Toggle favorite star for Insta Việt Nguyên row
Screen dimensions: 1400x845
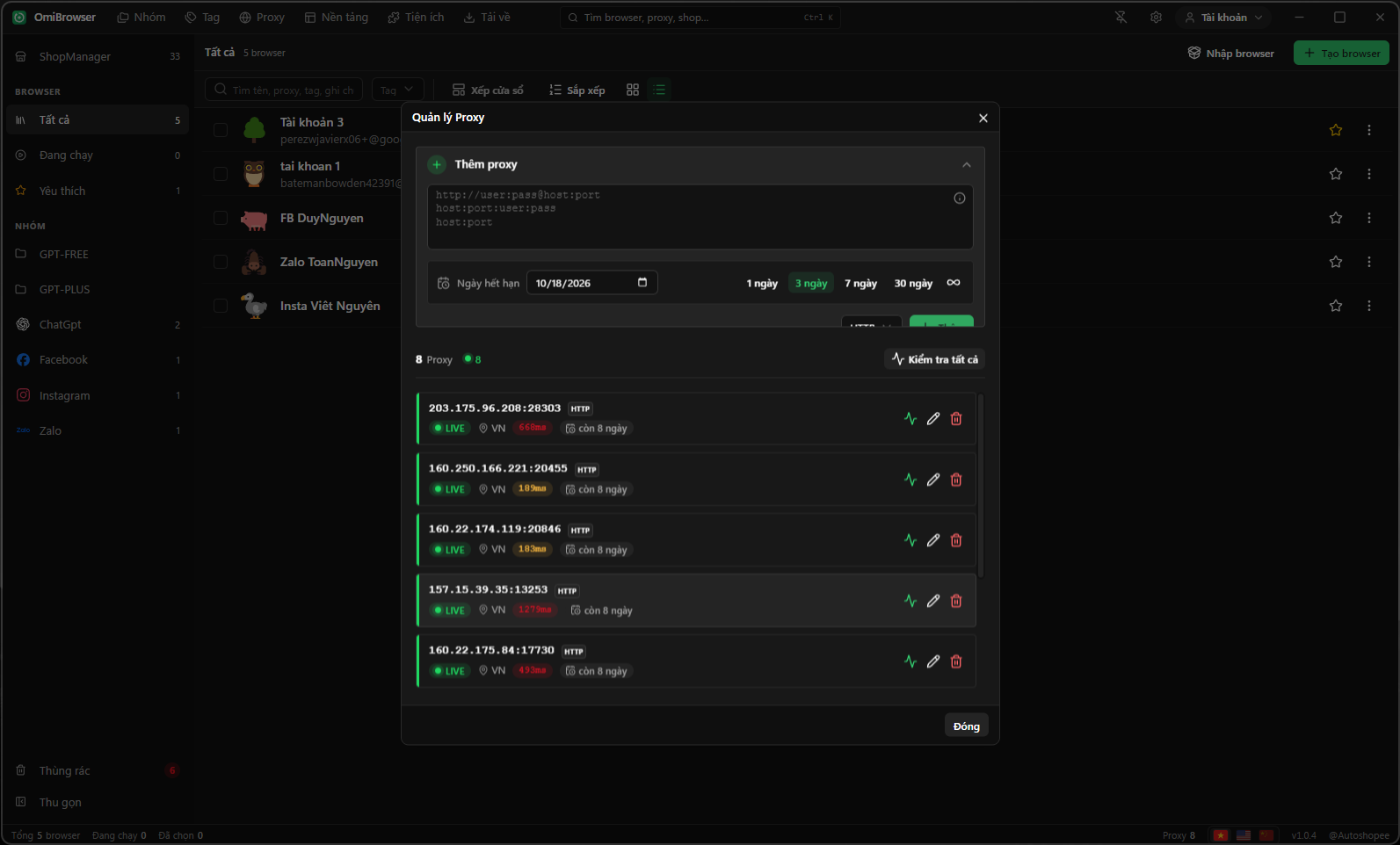1336,306
